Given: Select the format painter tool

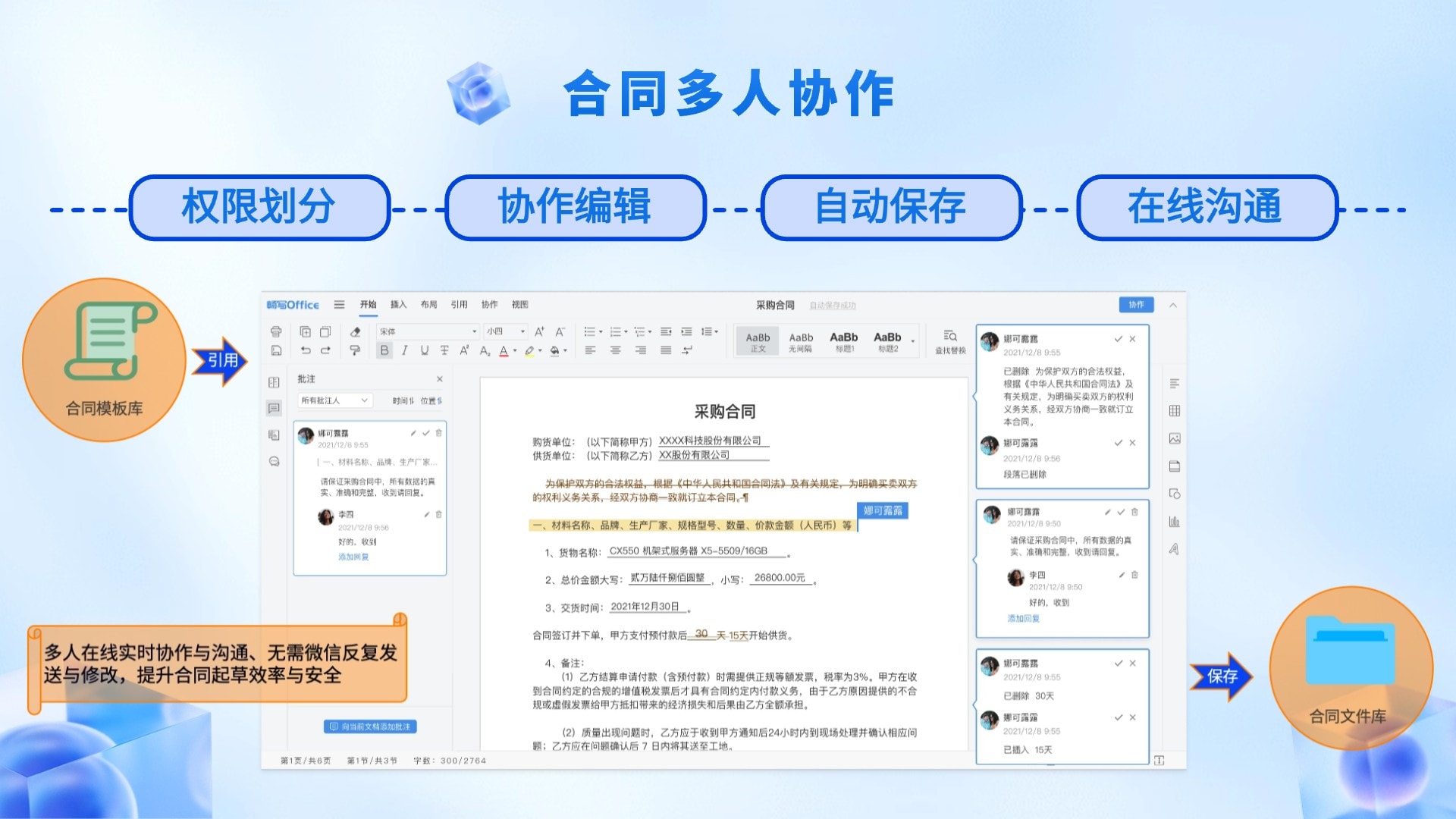Looking at the screenshot, I should 355,350.
